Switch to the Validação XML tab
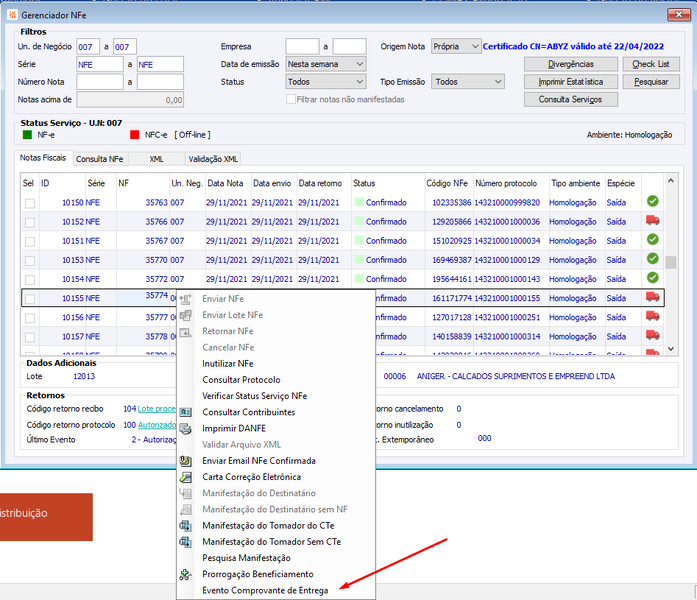 [x=213, y=159]
